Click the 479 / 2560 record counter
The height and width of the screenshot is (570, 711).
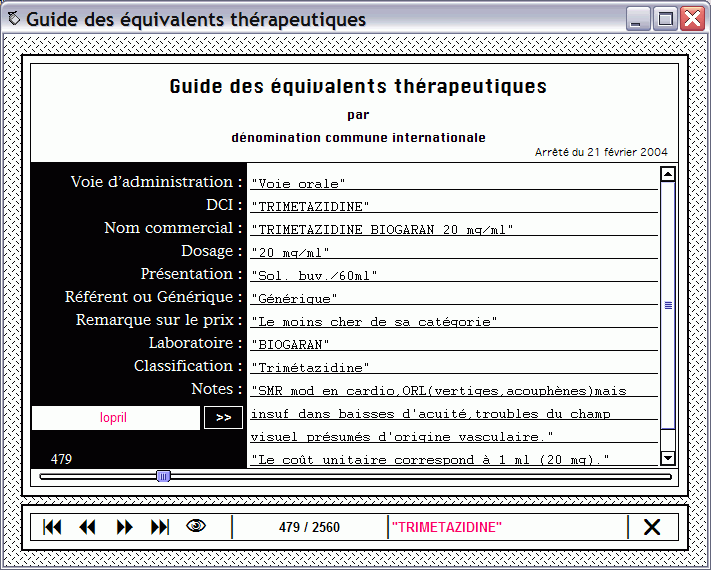309,527
